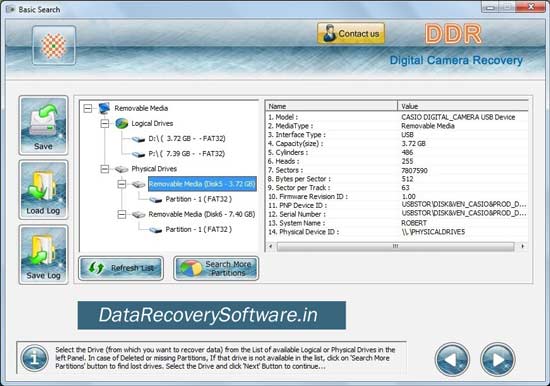Select the '1. Model :' row
This screenshot has height=386, width=550.
397,117
